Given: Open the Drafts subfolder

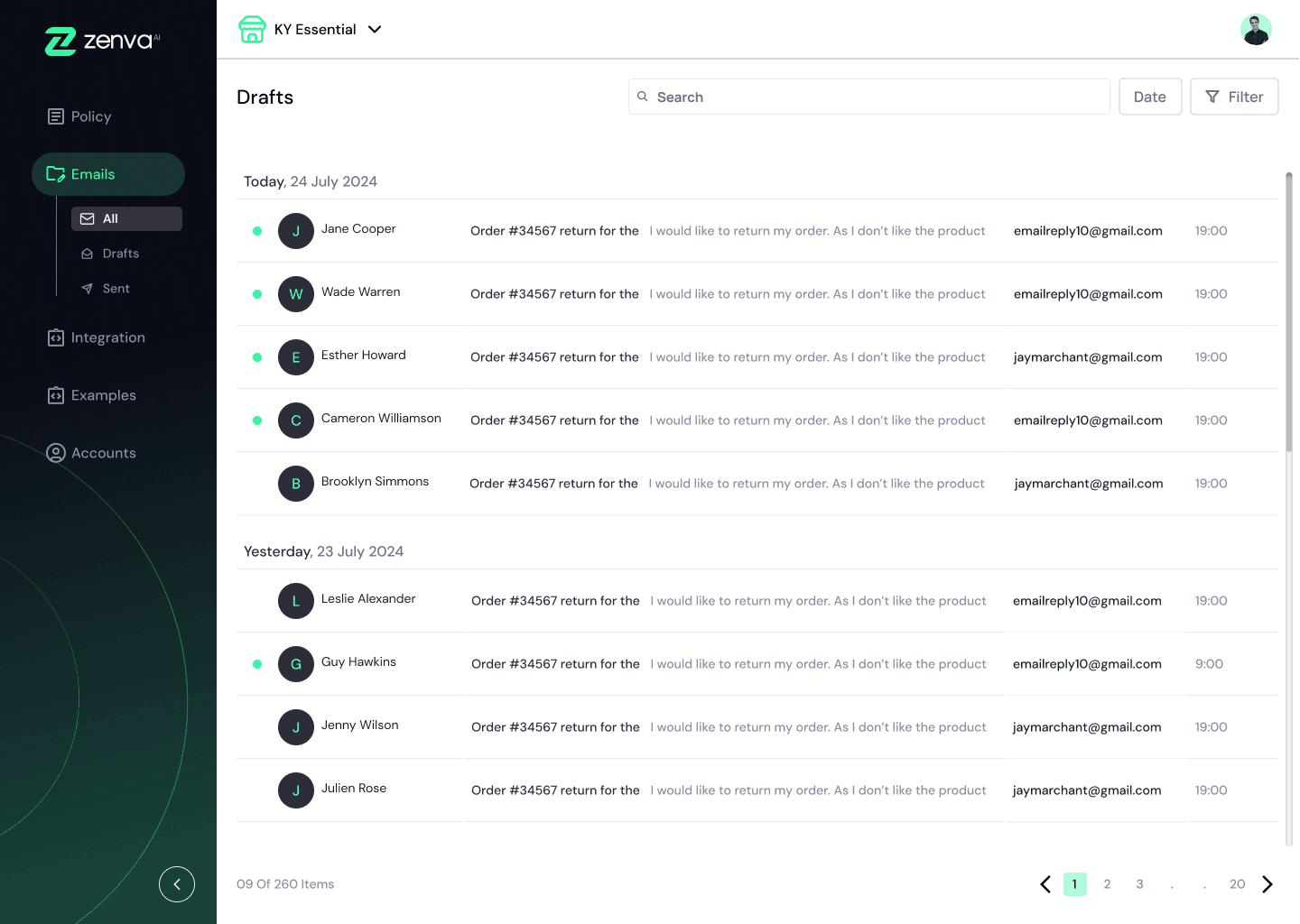Looking at the screenshot, I should point(110,254).
